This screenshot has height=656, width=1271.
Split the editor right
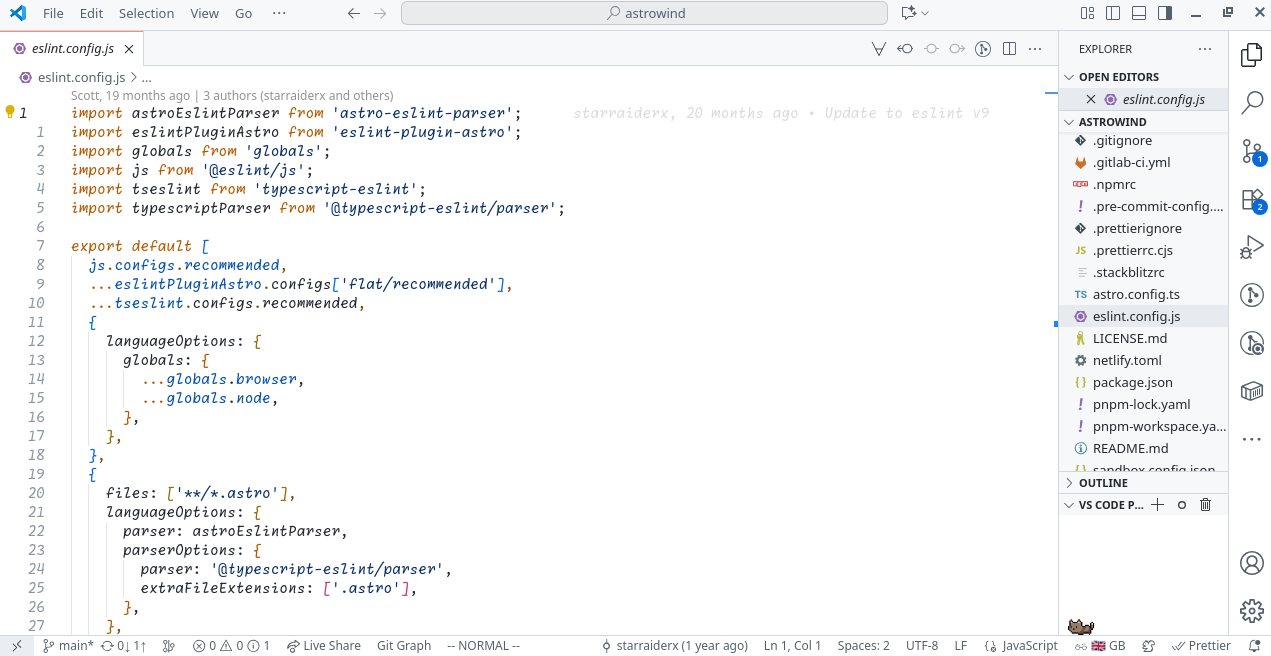coord(1009,48)
